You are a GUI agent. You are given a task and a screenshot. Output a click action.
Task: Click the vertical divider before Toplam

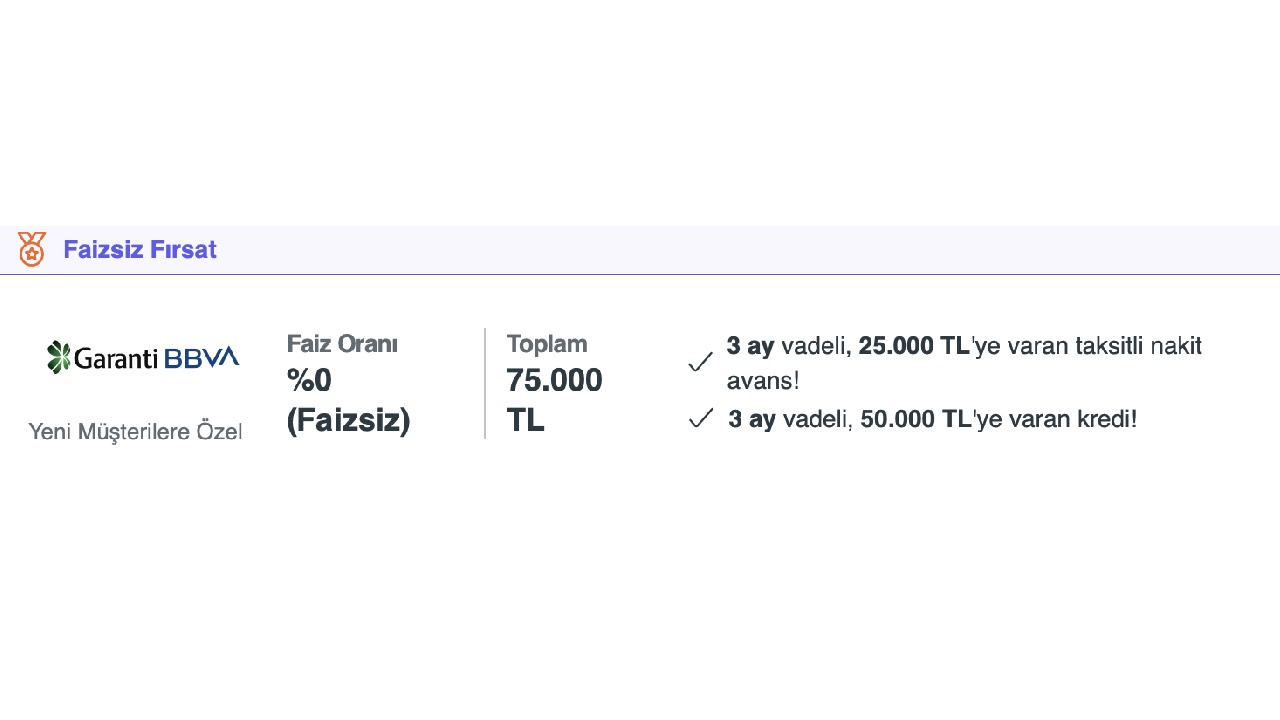pyautogui.click(x=485, y=383)
